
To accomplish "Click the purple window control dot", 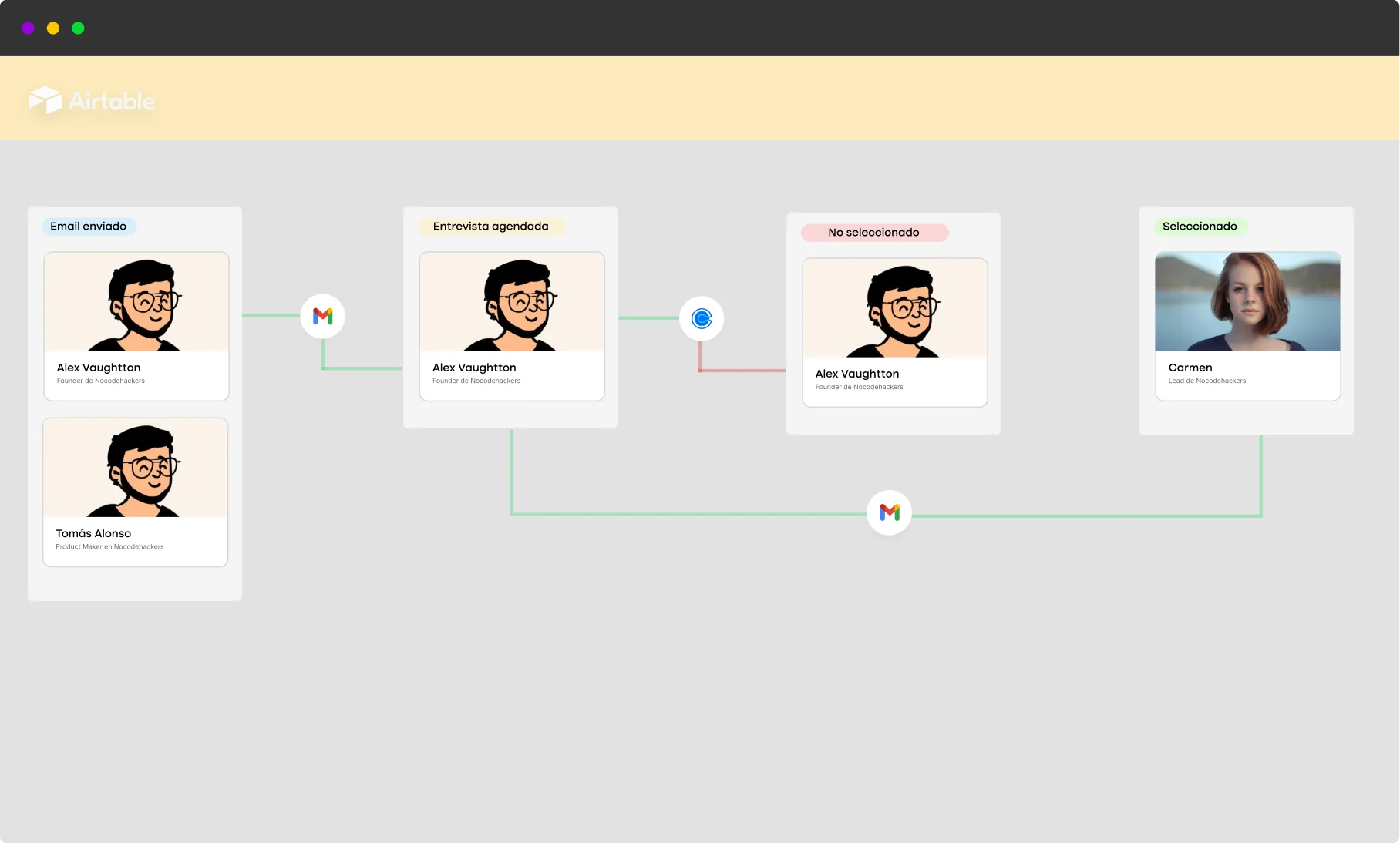I will tap(29, 29).
